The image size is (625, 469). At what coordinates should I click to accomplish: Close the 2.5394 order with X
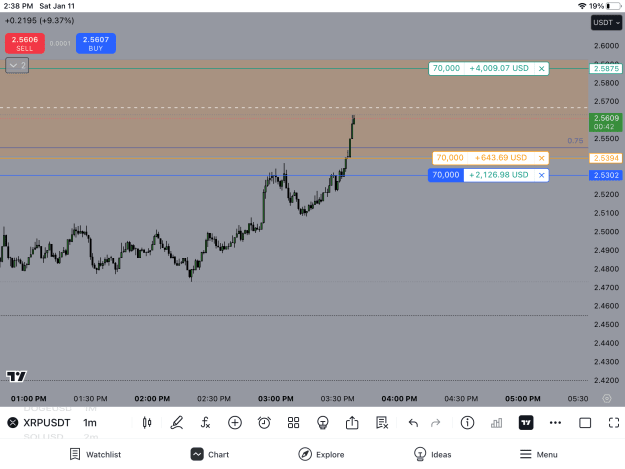tap(541, 158)
